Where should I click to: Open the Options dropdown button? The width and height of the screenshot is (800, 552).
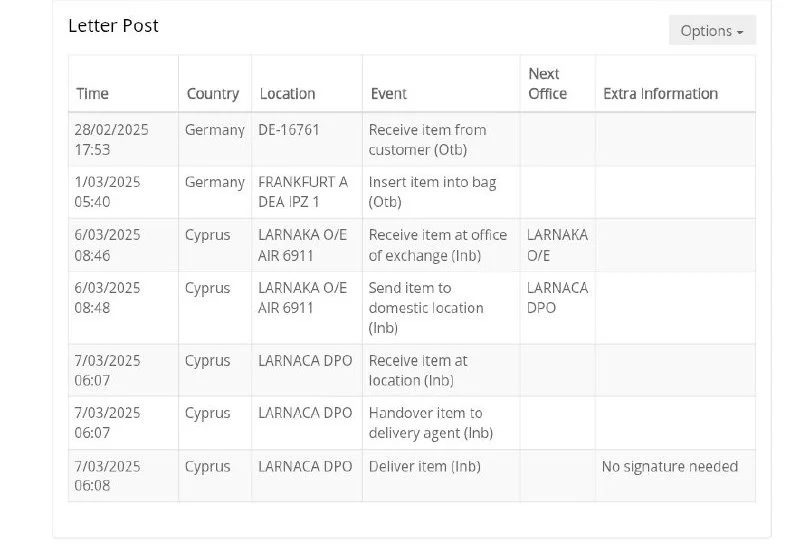711,31
